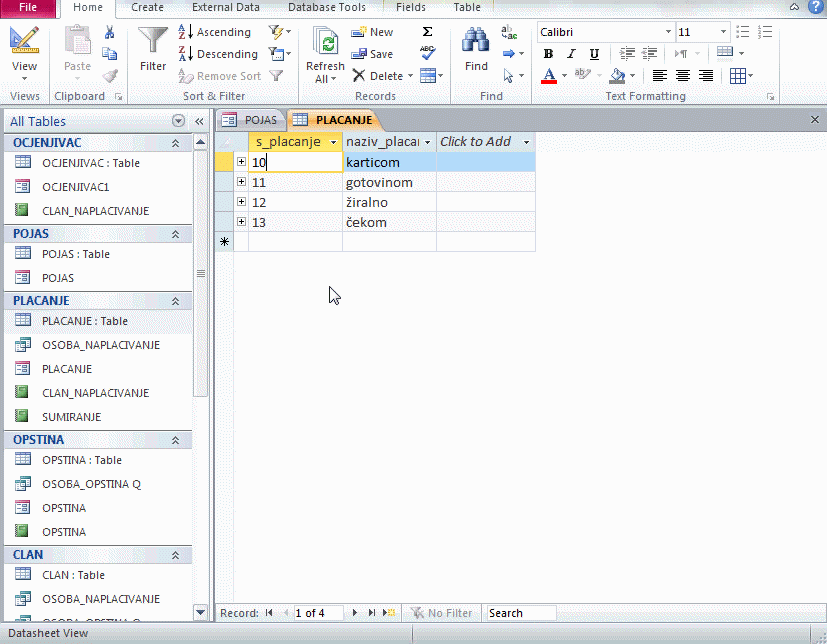This screenshot has height=644, width=827.
Task: Click the bullet list icon
Action: (x=743, y=32)
